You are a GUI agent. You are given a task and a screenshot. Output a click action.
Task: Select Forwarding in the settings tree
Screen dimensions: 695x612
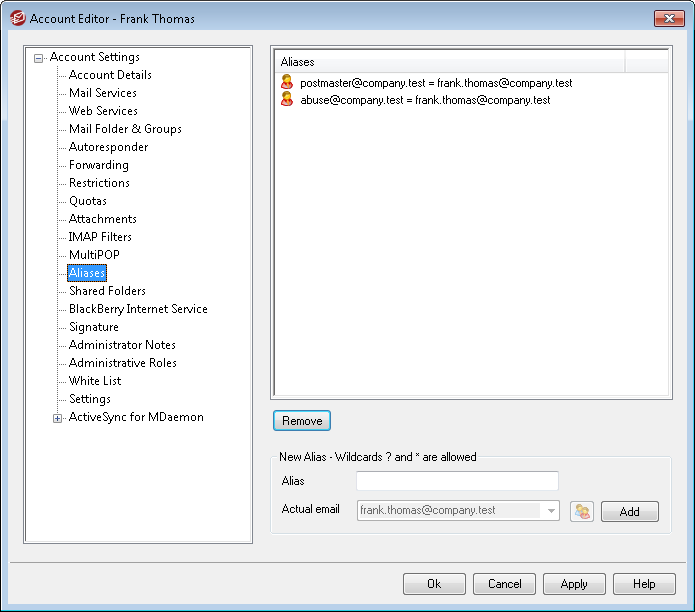pyautogui.click(x=98, y=165)
